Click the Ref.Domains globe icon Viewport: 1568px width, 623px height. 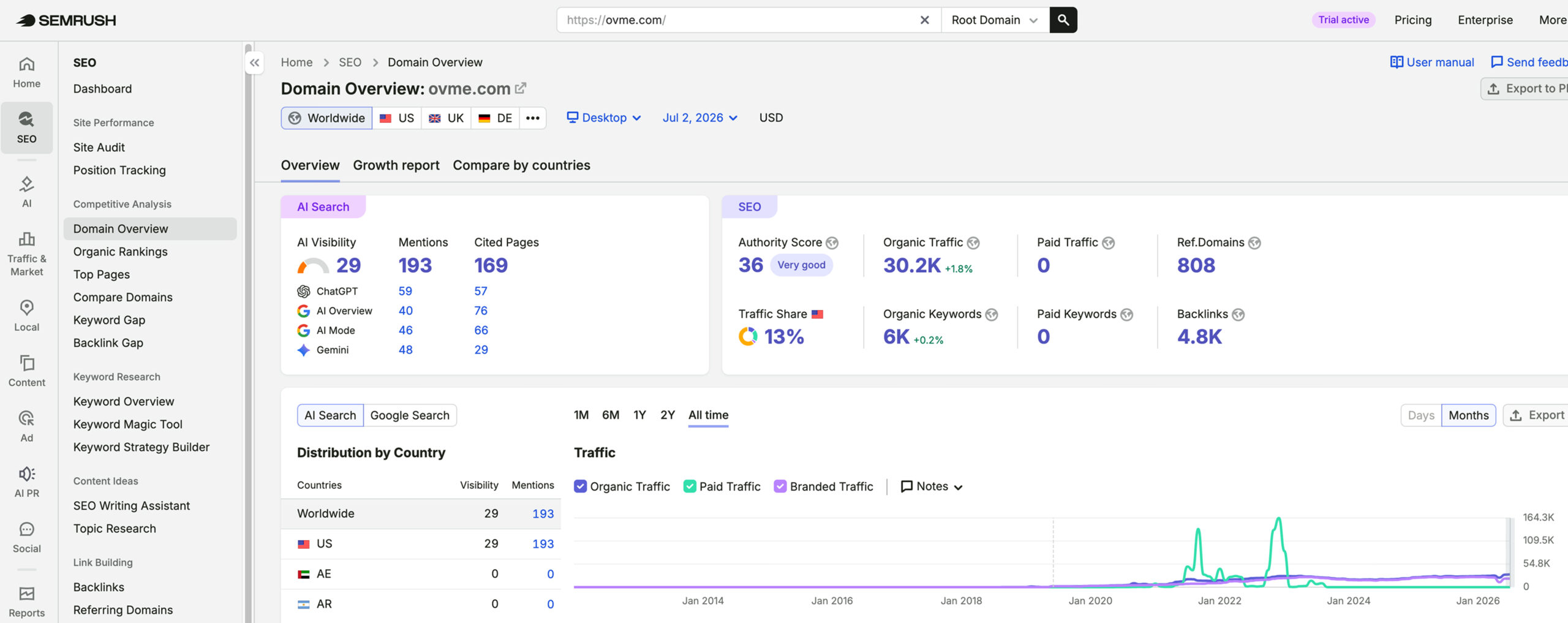(x=1254, y=243)
